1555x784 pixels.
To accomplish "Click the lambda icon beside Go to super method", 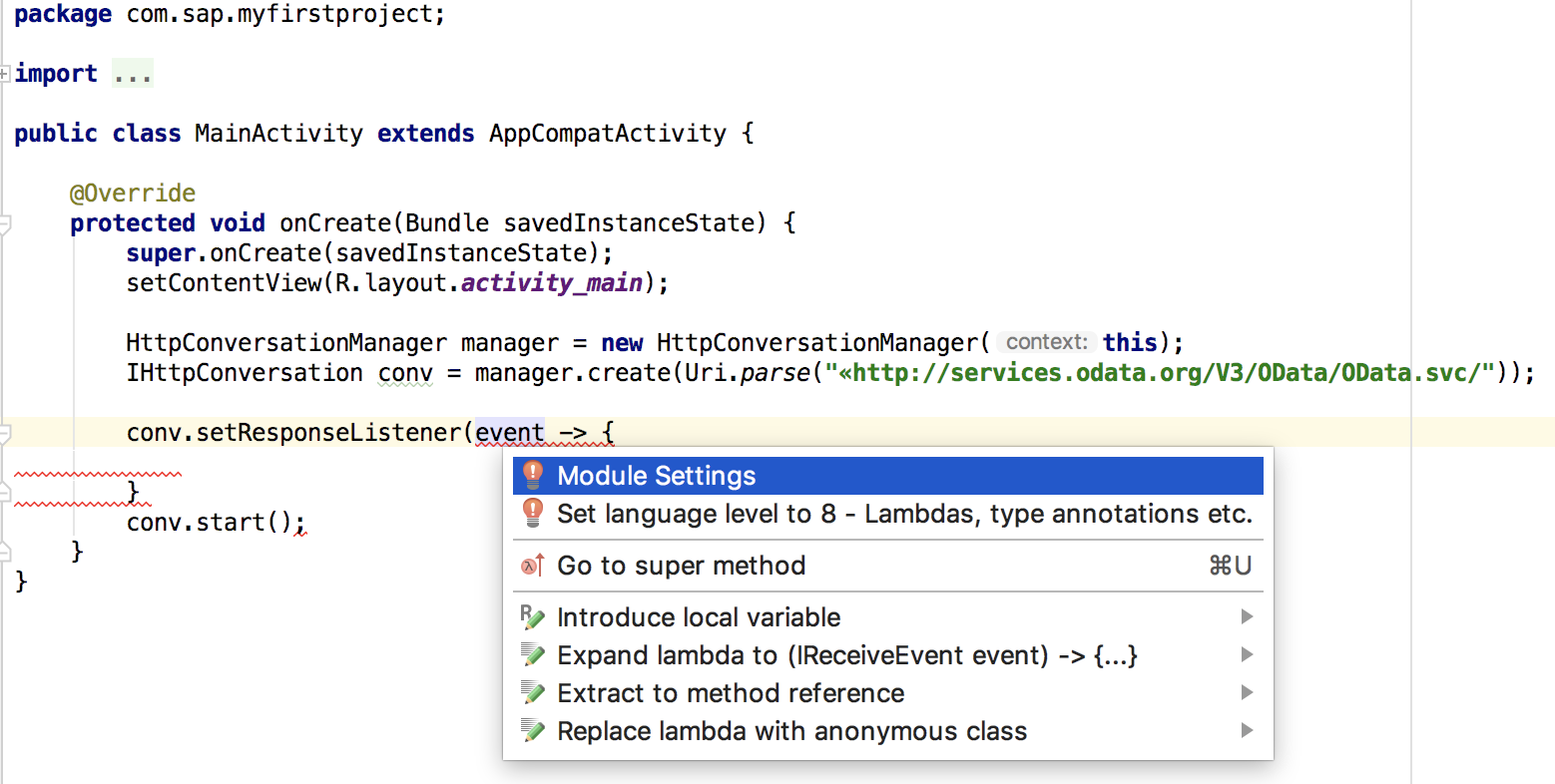I will [533, 566].
